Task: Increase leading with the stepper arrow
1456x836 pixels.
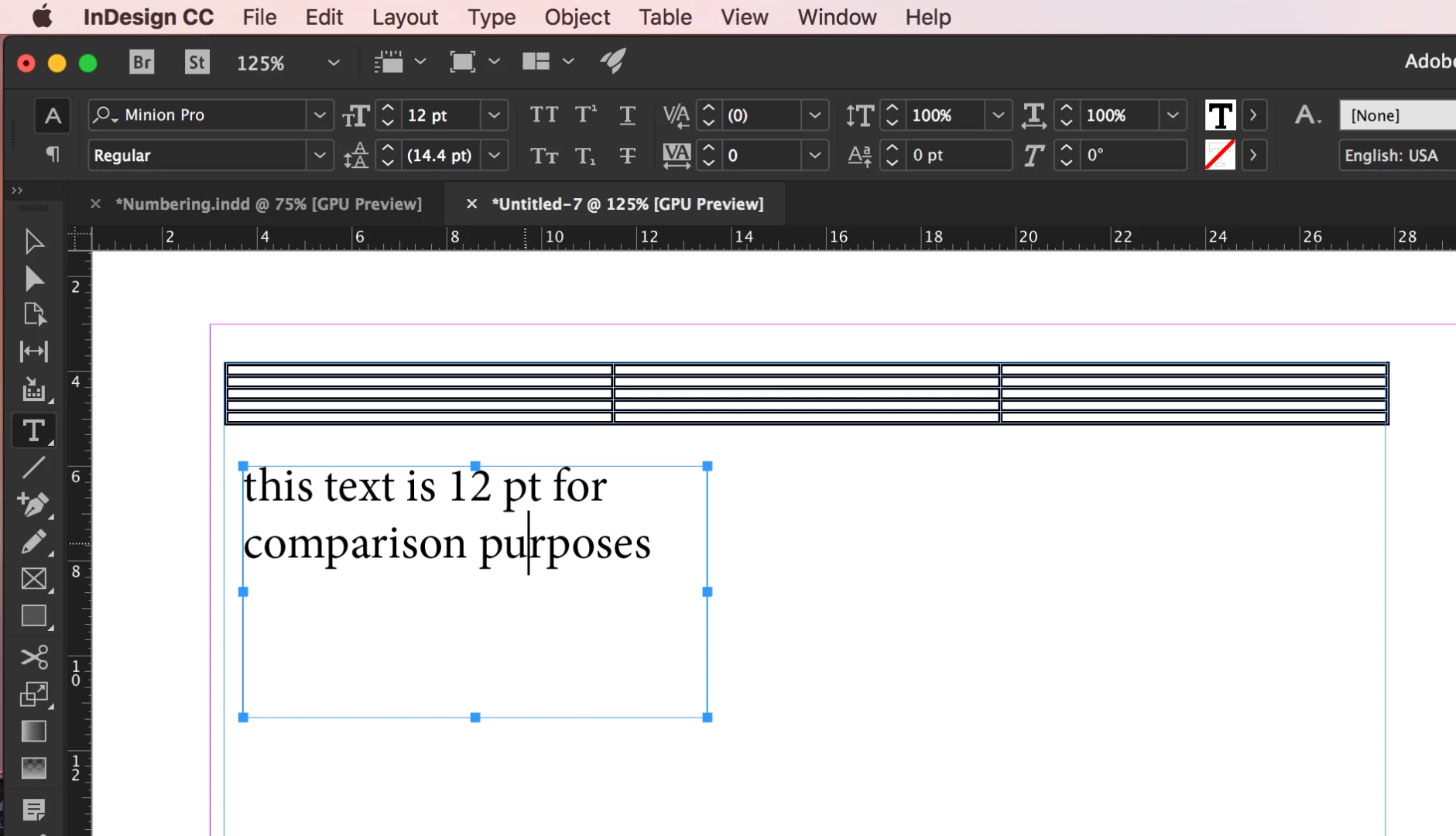Action: coord(389,148)
